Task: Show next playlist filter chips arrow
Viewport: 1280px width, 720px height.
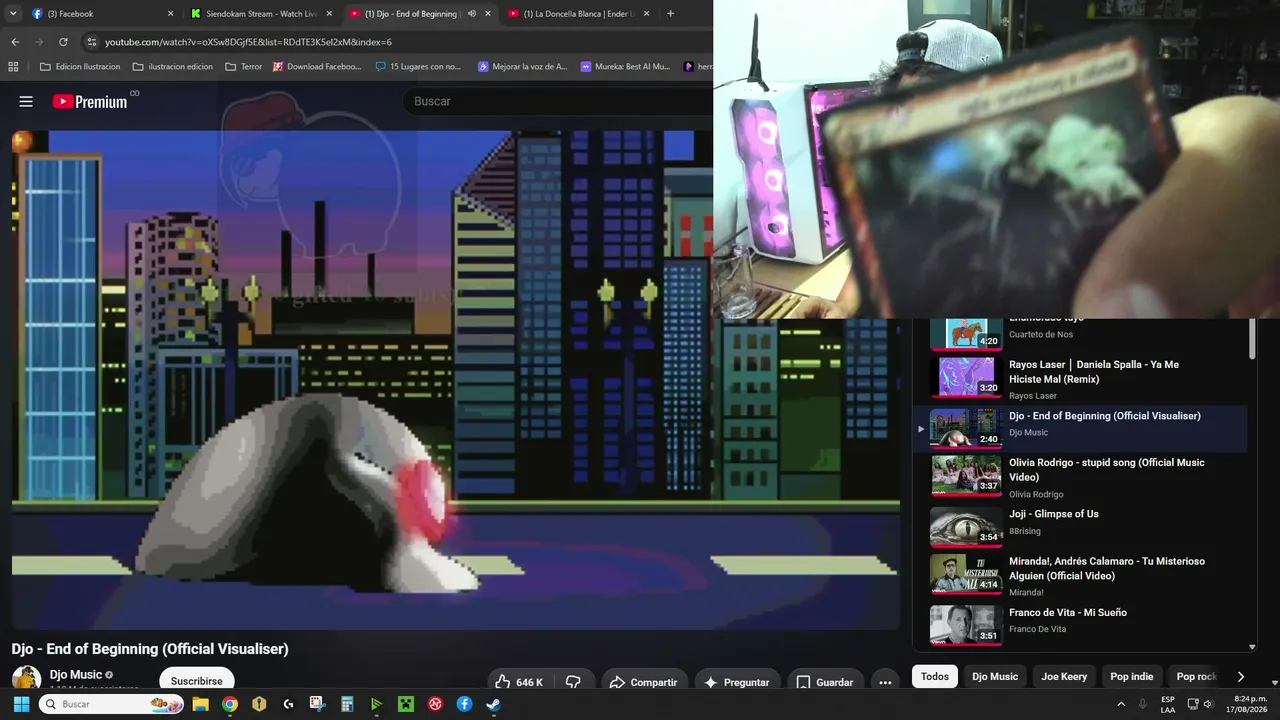Action: (x=1241, y=677)
